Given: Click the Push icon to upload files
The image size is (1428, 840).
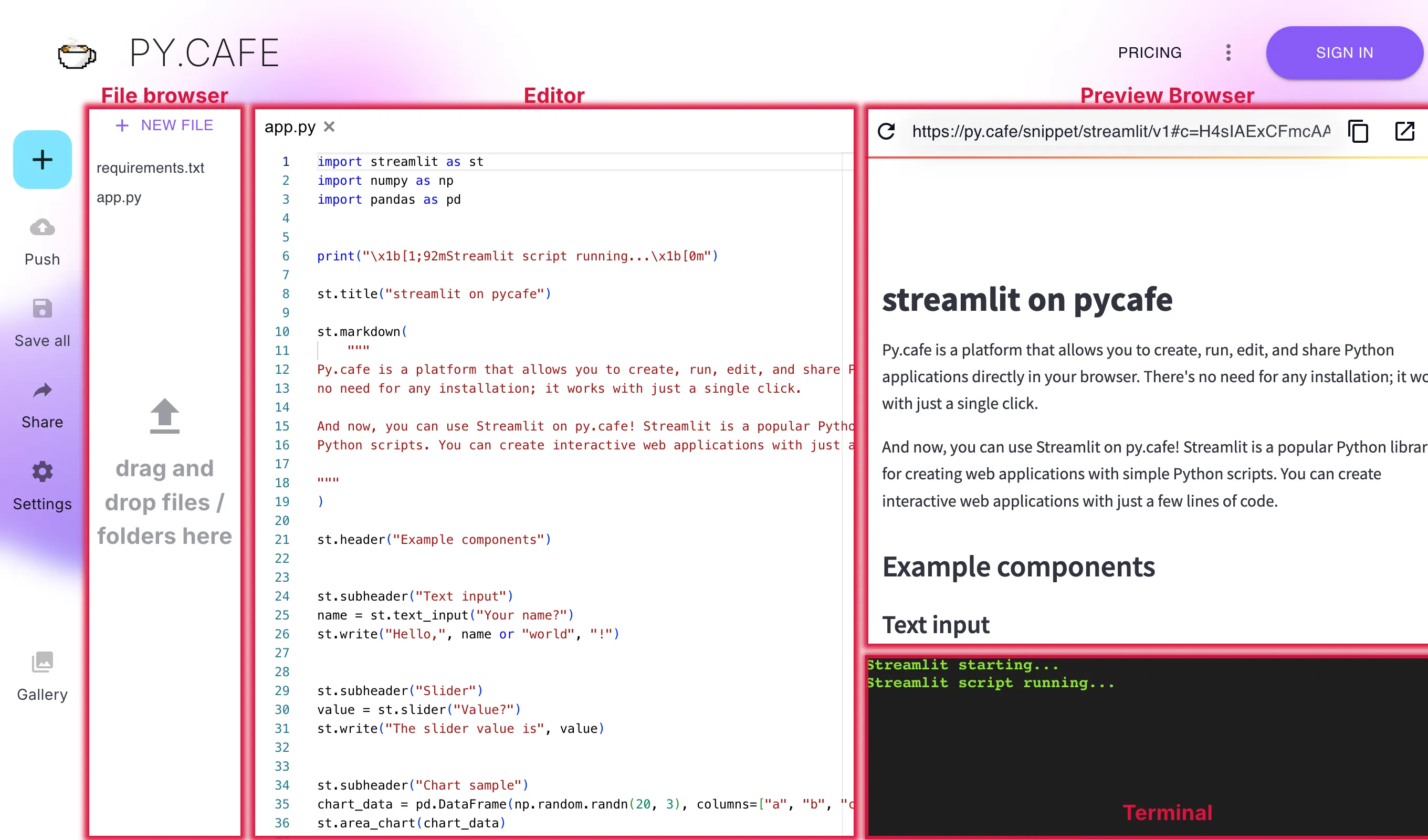Looking at the screenshot, I should pyautogui.click(x=42, y=227).
